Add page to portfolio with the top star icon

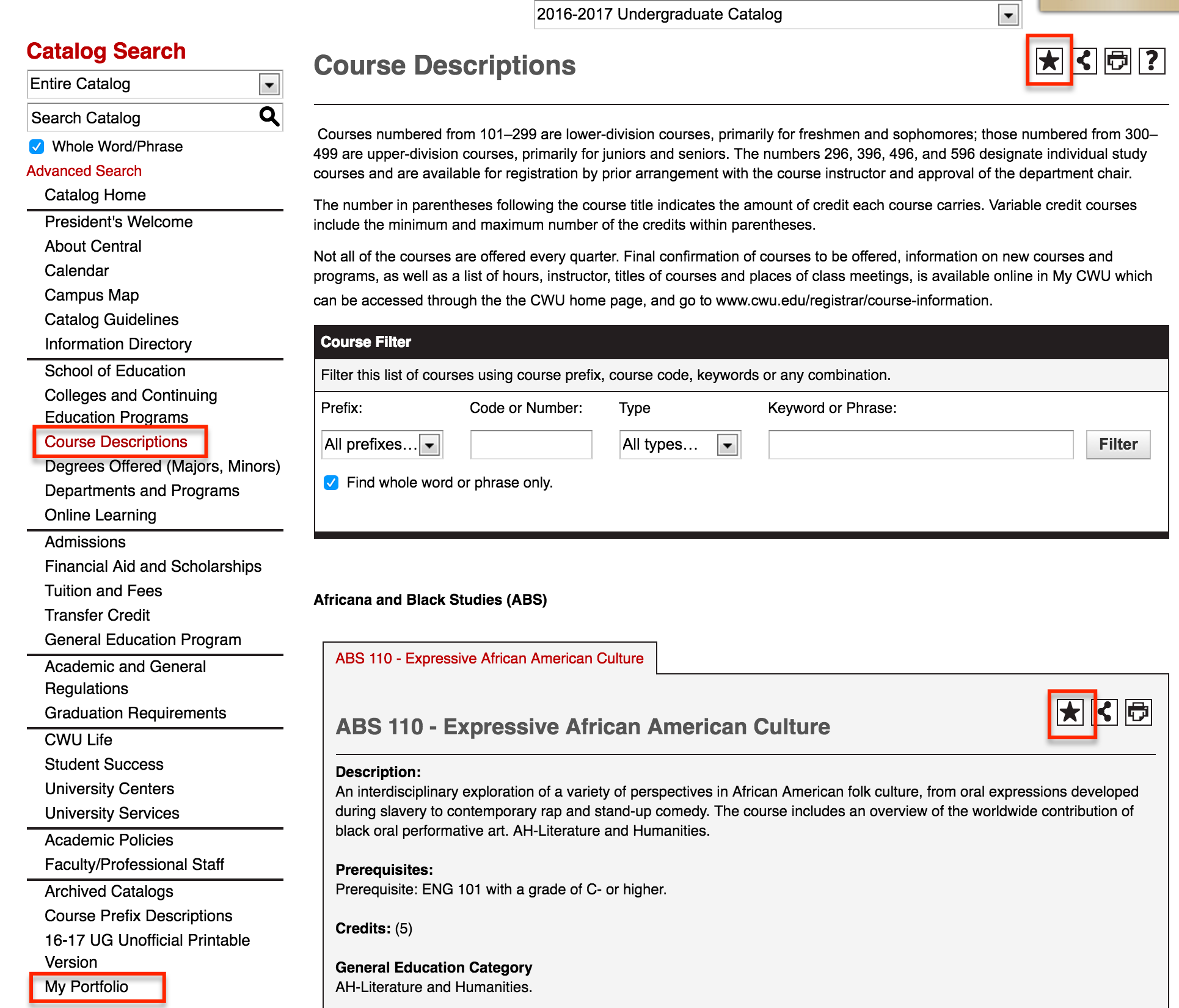click(x=1049, y=60)
